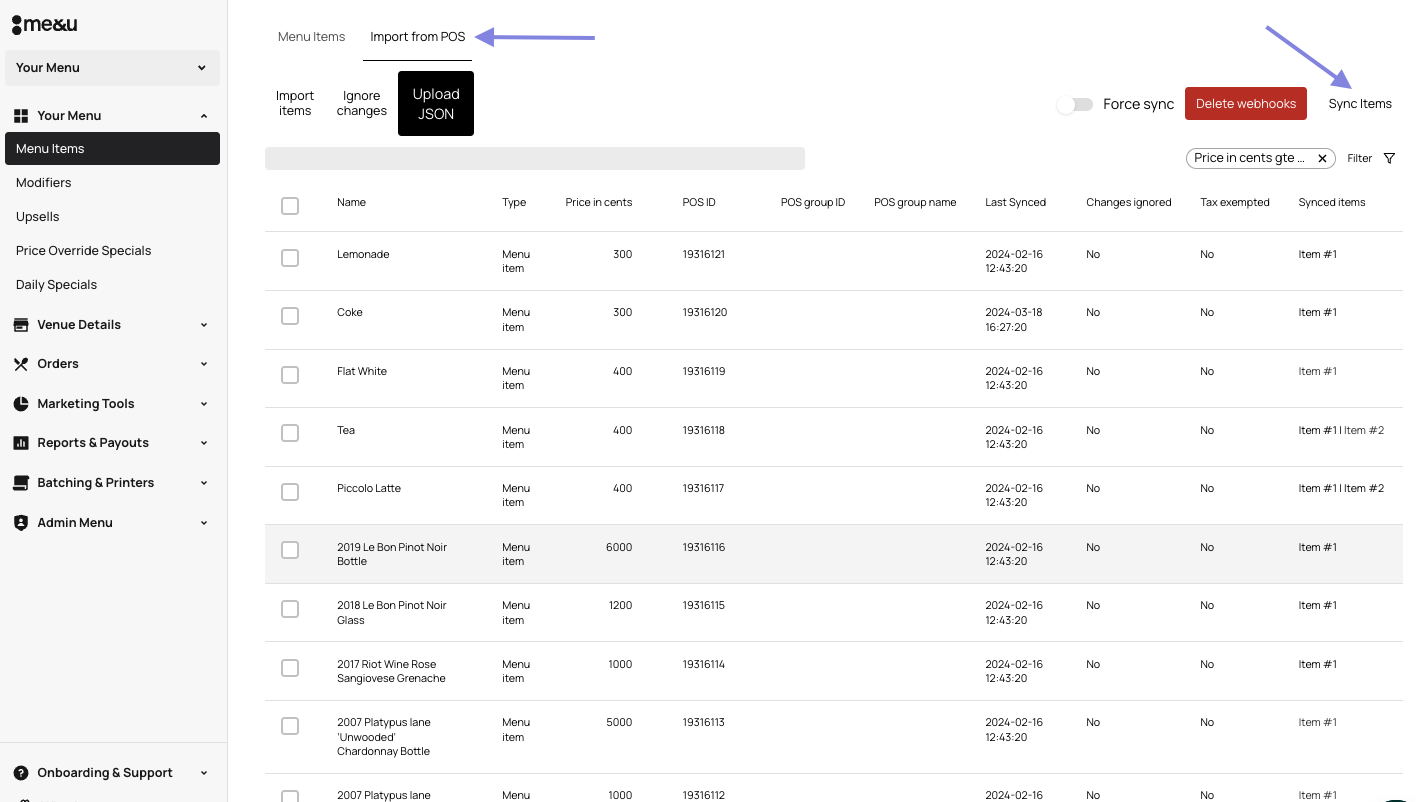Click the 2007 Platypus lane 'Unwooded' Chardonnay name
Image resolution: width=1416 pixels, height=802 pixels.
coord(384,737)
